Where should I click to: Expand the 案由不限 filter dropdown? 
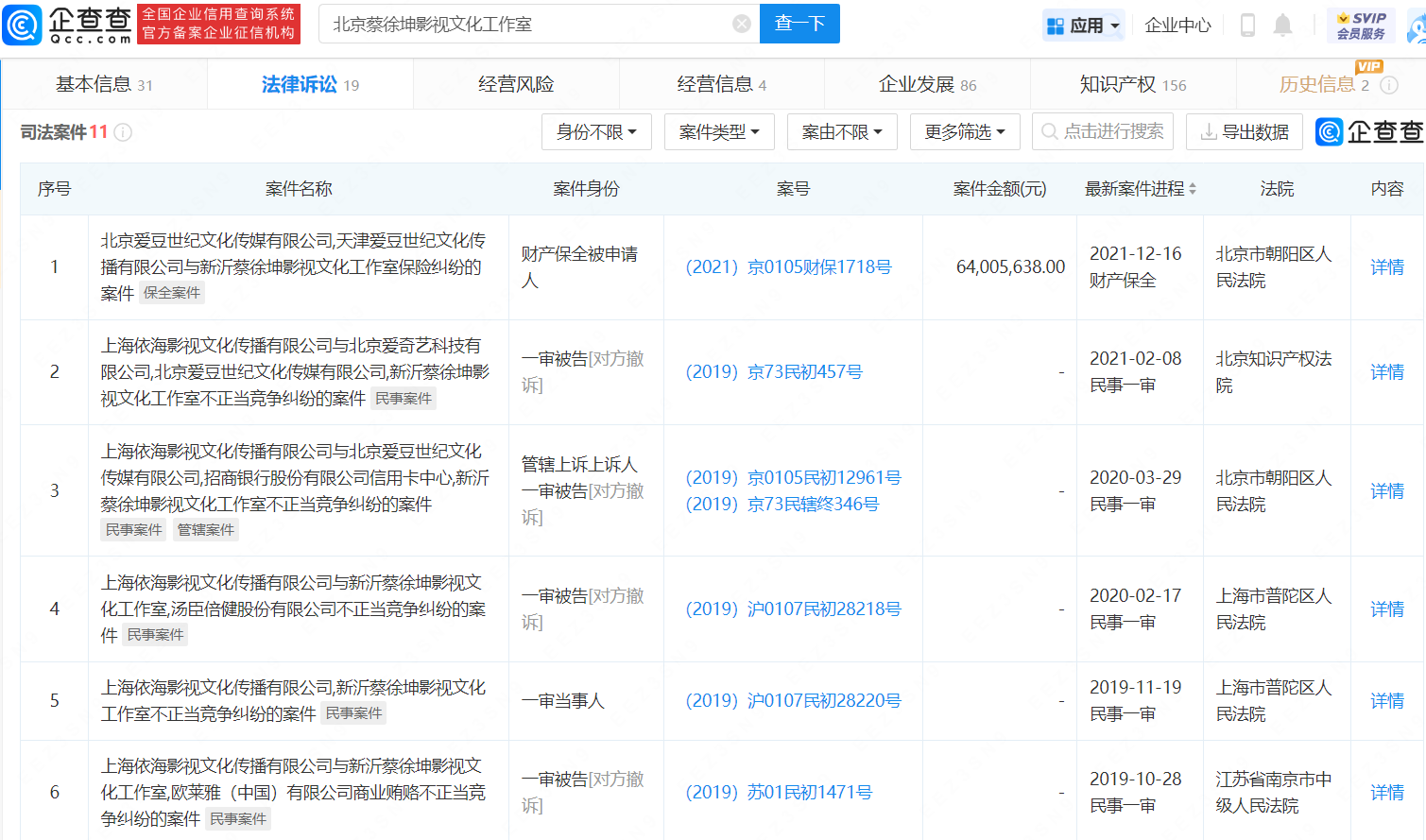(842, 132)
